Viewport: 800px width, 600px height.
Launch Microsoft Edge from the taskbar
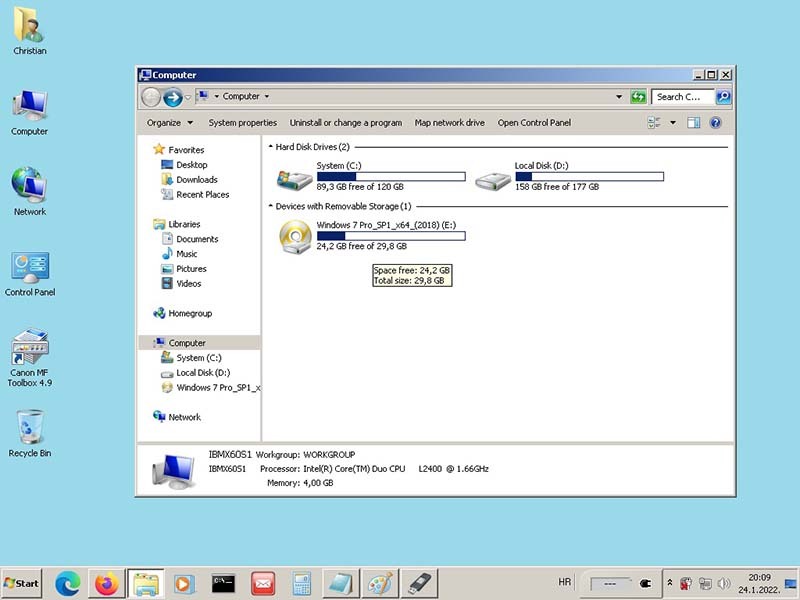(x=67, y=583)
